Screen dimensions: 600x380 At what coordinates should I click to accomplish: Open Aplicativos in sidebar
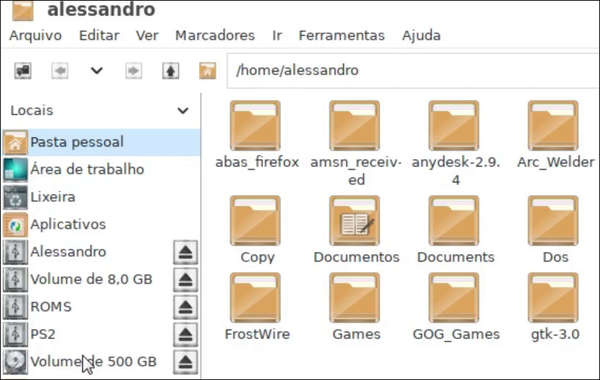coord(101,225)
